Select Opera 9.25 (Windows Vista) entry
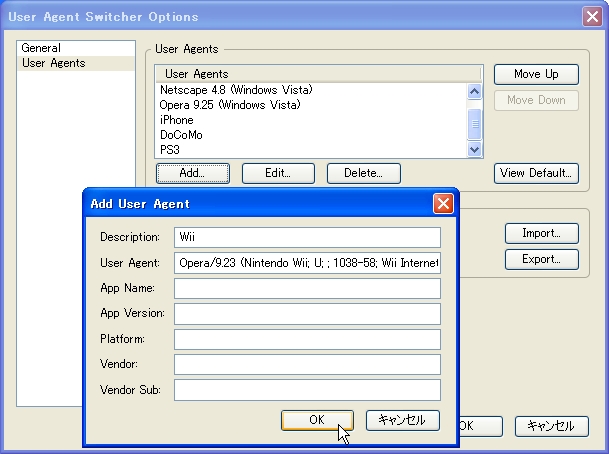The height and width of the screenshot is (454, 609). point(311,105)
